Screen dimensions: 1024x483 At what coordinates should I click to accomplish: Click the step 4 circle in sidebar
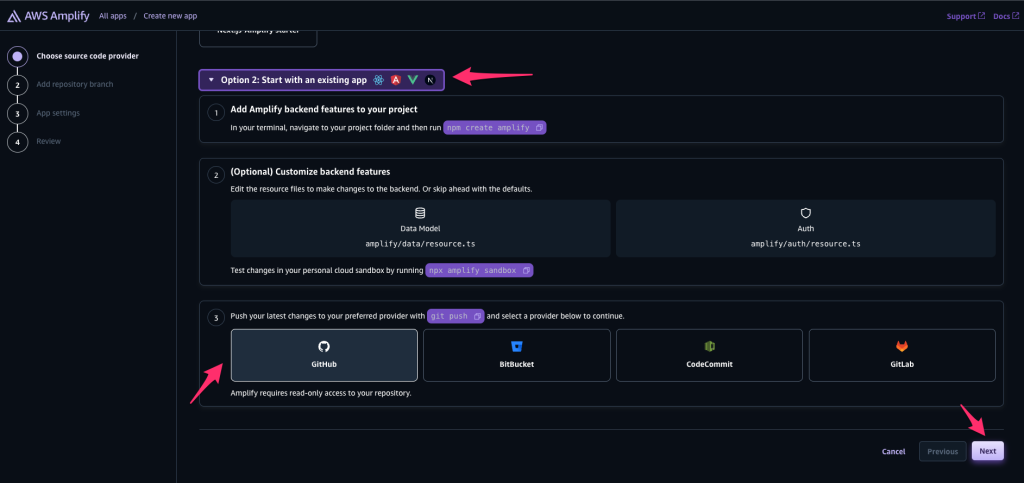(x=18, y=142)
